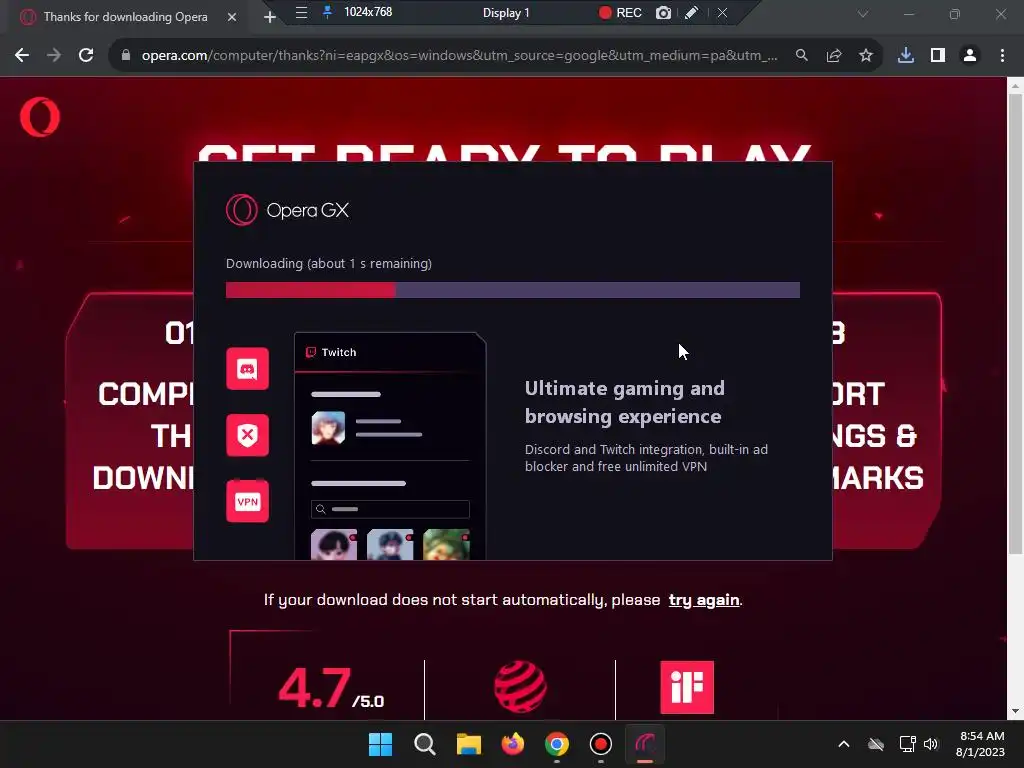1024x768 pixels.
Task: Click the pin icon on the recorder bar
Action: tap(327, 12)
